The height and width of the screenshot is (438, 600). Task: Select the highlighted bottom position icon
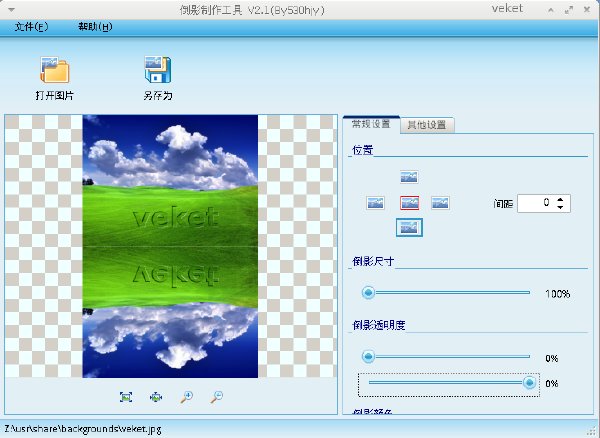tap(409, 228)
